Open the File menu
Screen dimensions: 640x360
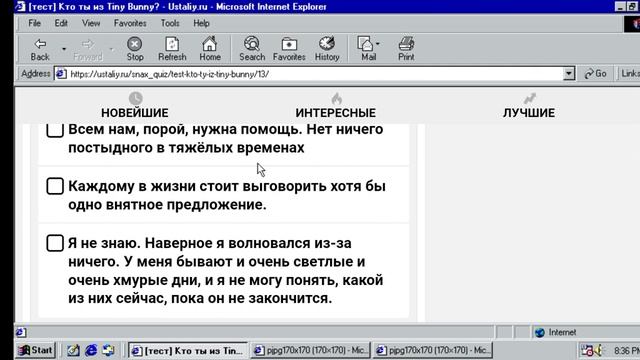pyautogui.click(x=34, y=23)
